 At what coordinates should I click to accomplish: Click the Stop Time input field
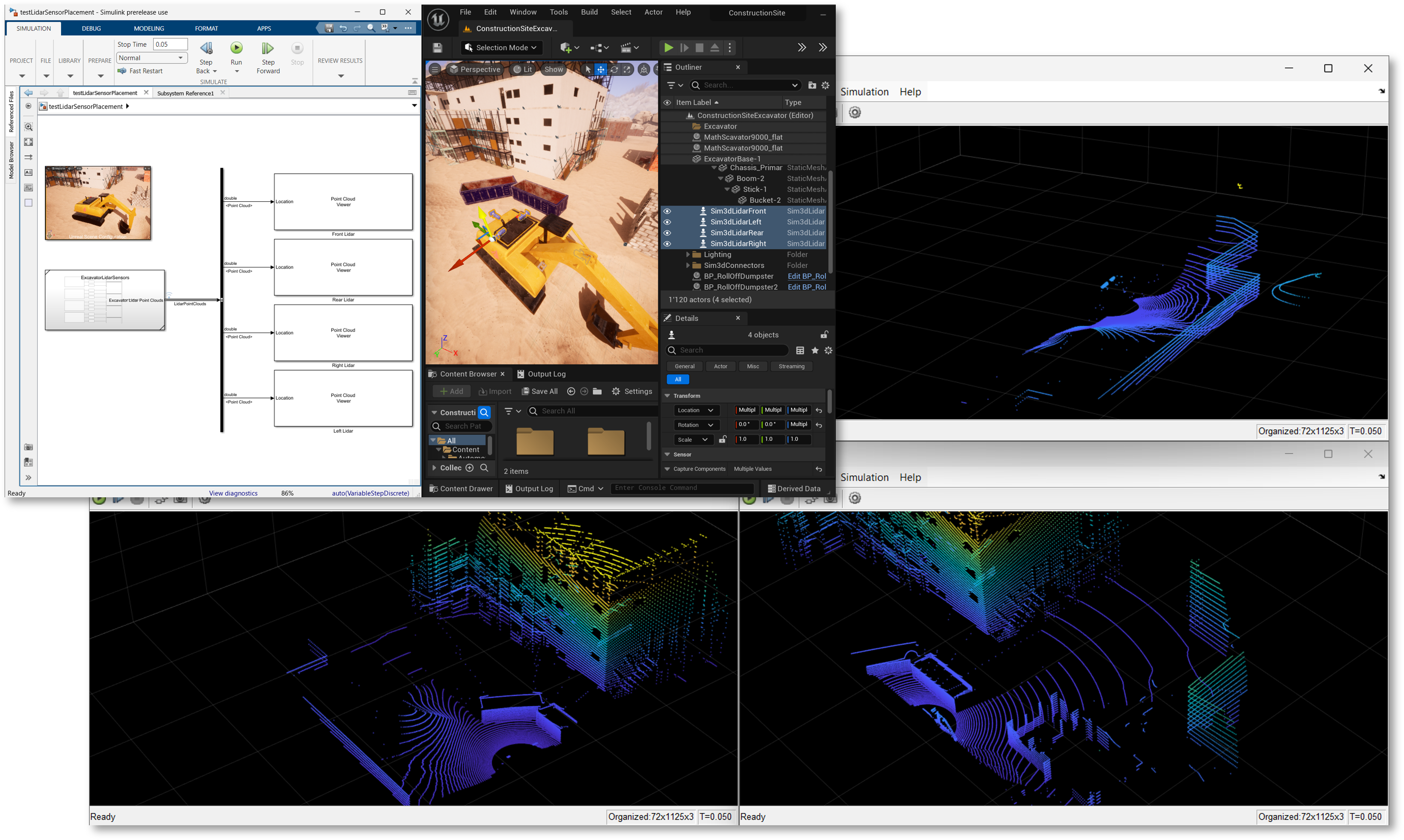coord(170,44)
